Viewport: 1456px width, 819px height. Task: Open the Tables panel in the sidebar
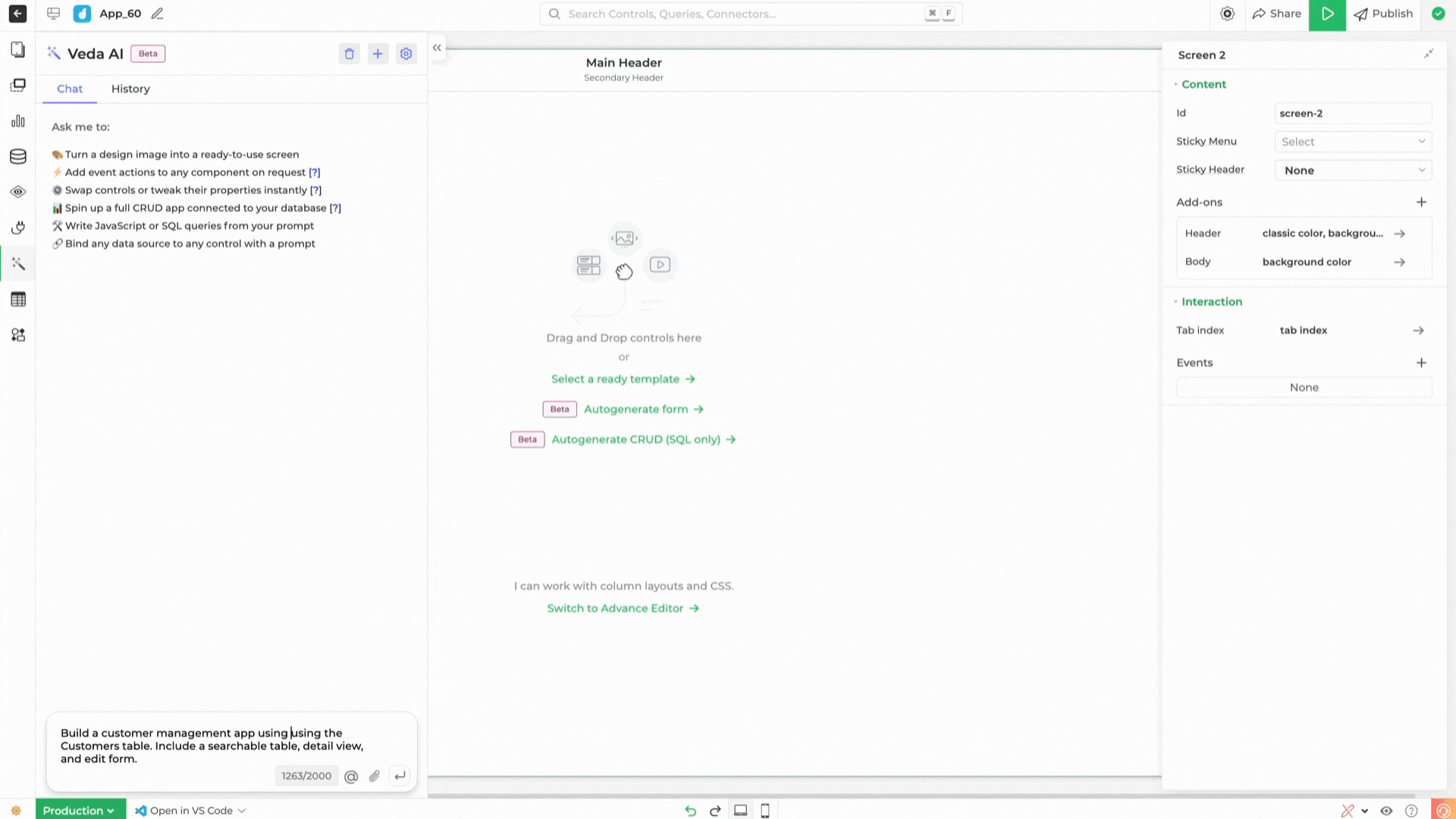pos(18,299)
